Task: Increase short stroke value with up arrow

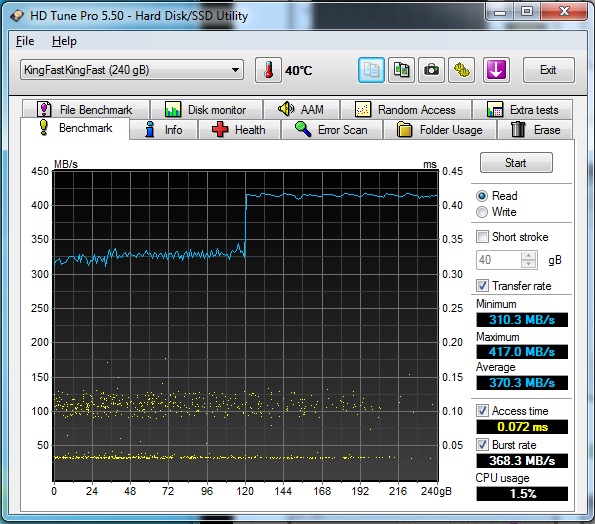Action: [x=528, y=256]
